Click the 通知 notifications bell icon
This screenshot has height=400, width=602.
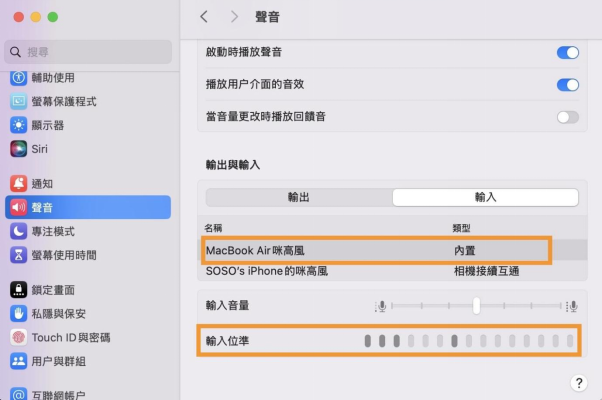18,184
